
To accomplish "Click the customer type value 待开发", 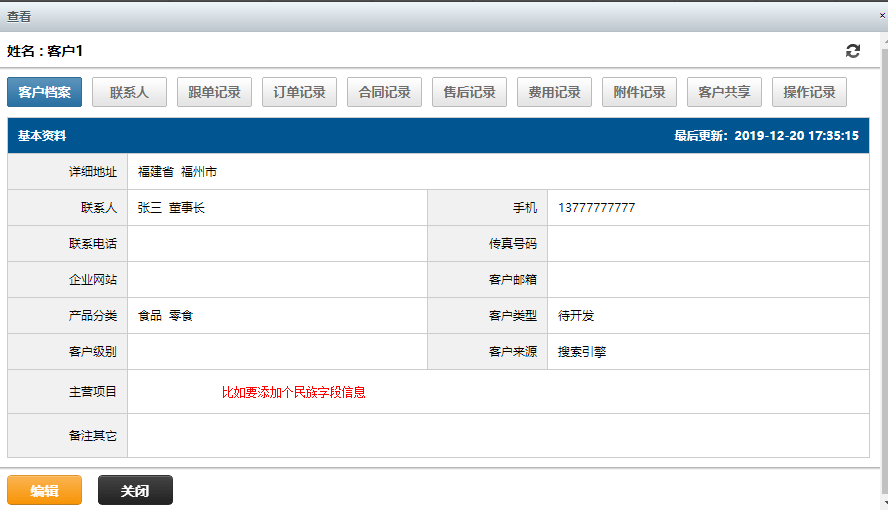I will [x=576, y=316].
